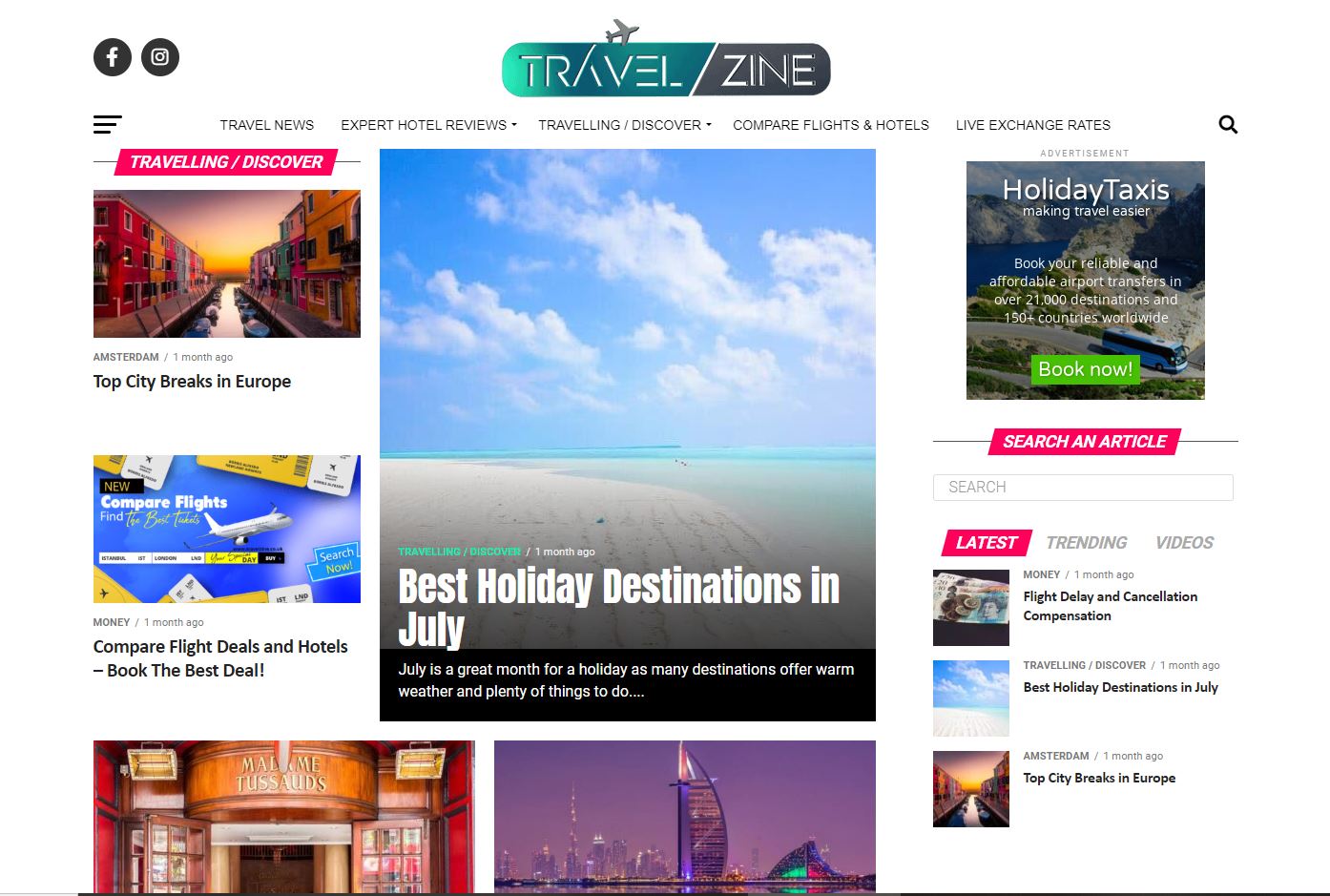Select the Latest tab
The width and height of the screenshot is (1330, 896).
click(x=987, y=543)
